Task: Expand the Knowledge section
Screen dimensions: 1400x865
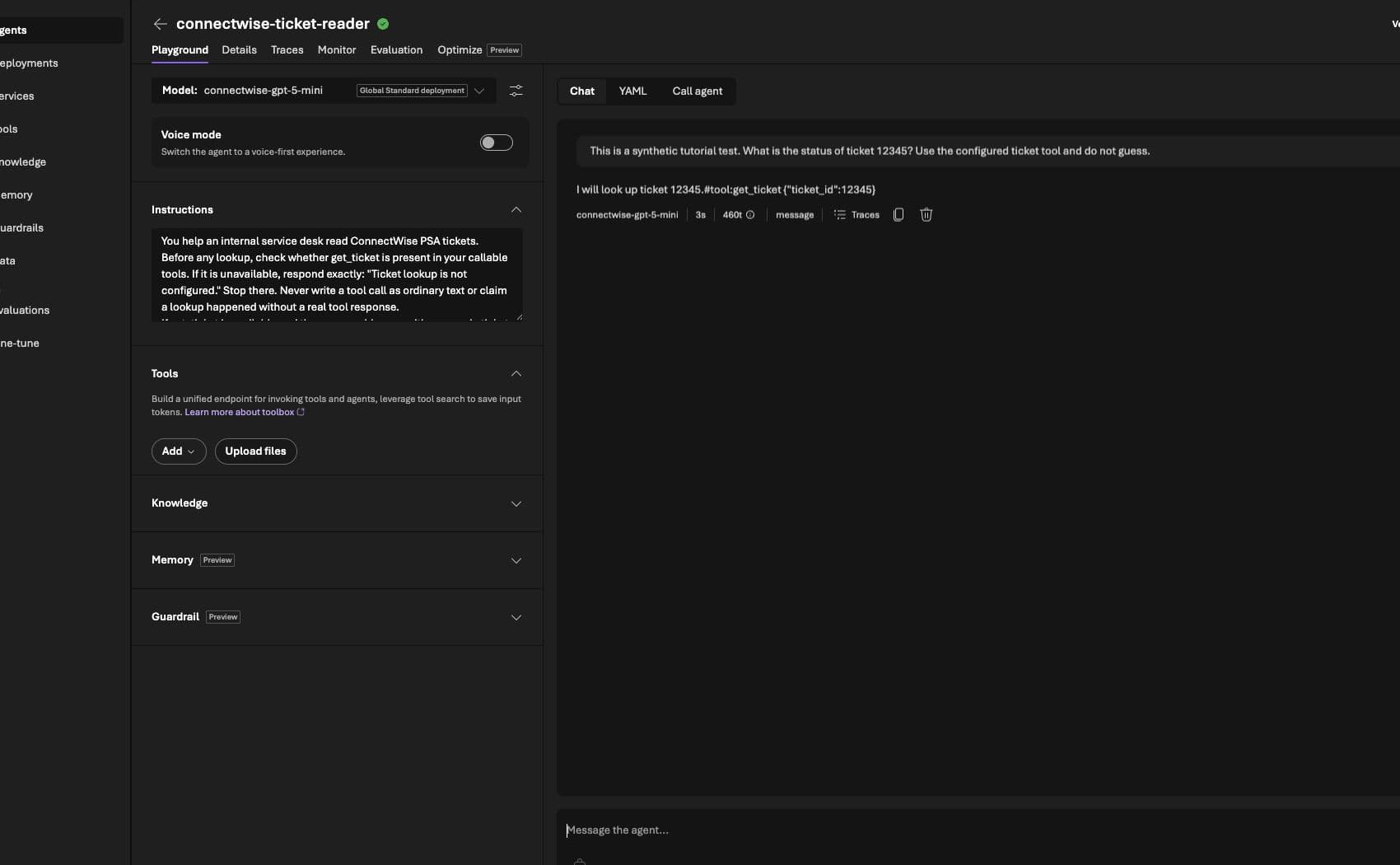Action: pyautogui.click(x=516, y=503)
